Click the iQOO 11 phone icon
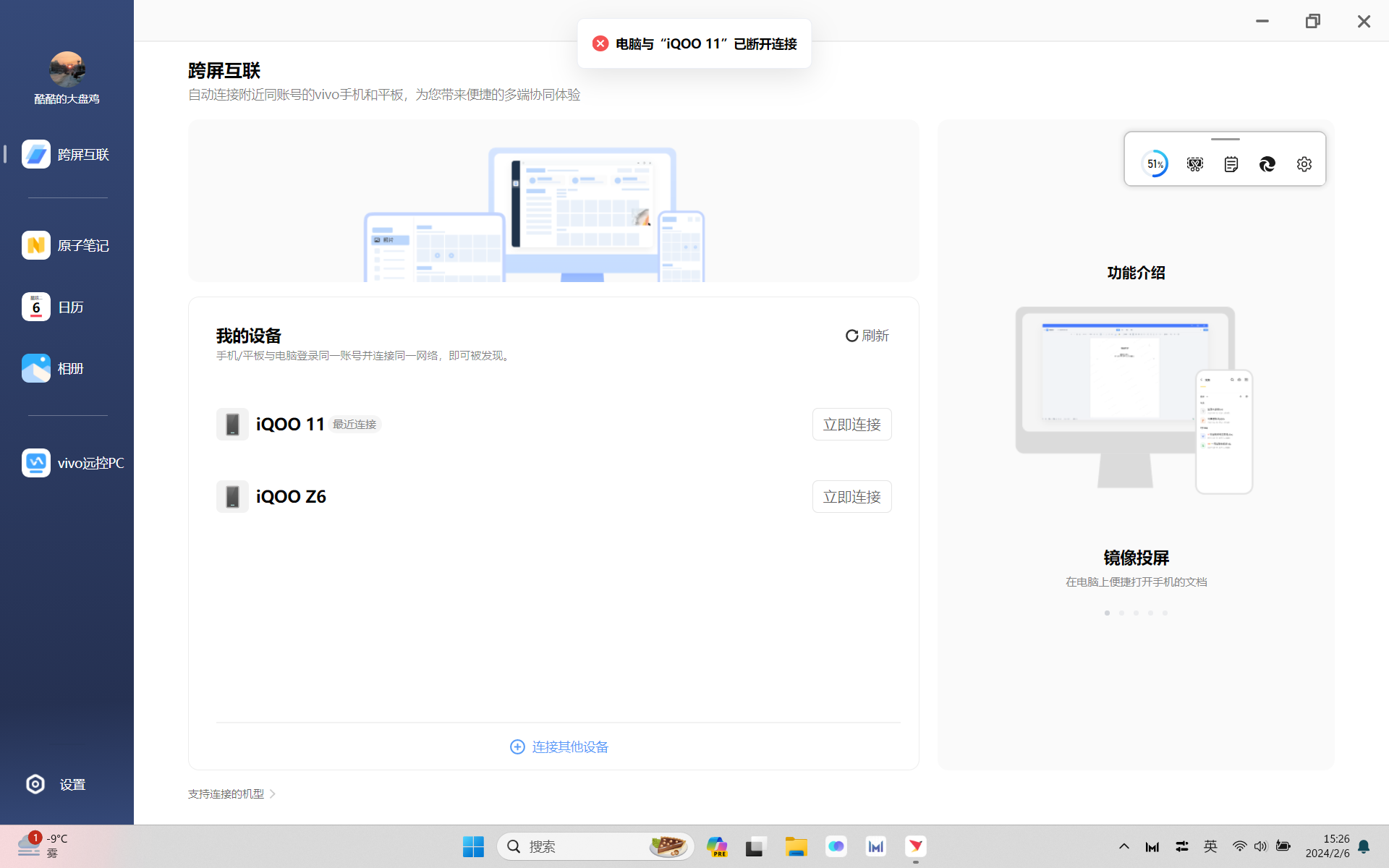This screenshot has width=1389, height=868. [232, 425]
